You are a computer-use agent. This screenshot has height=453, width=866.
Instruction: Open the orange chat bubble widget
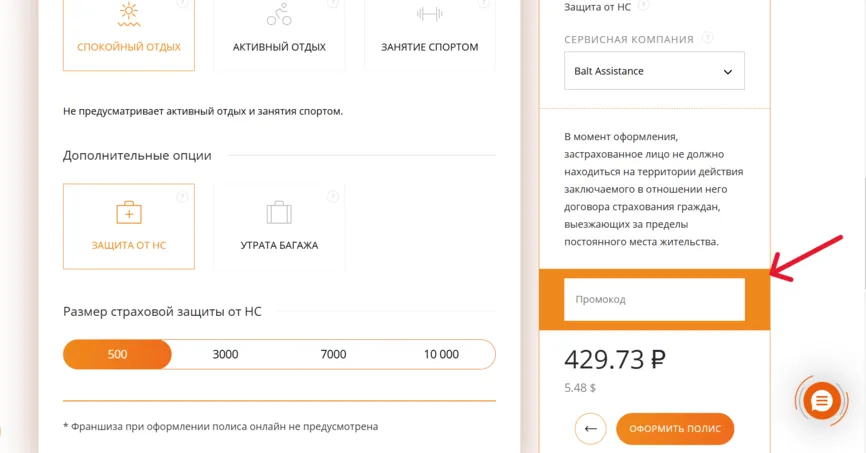coord(822,401)
